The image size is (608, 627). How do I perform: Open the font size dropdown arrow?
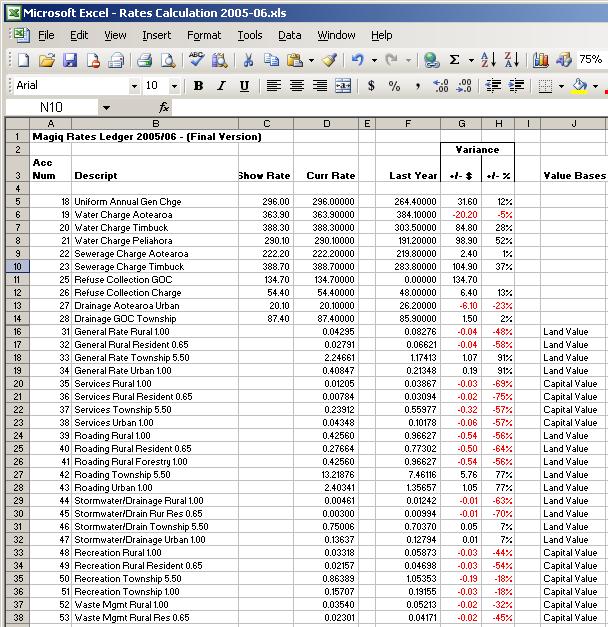click(x=174, y=86)
